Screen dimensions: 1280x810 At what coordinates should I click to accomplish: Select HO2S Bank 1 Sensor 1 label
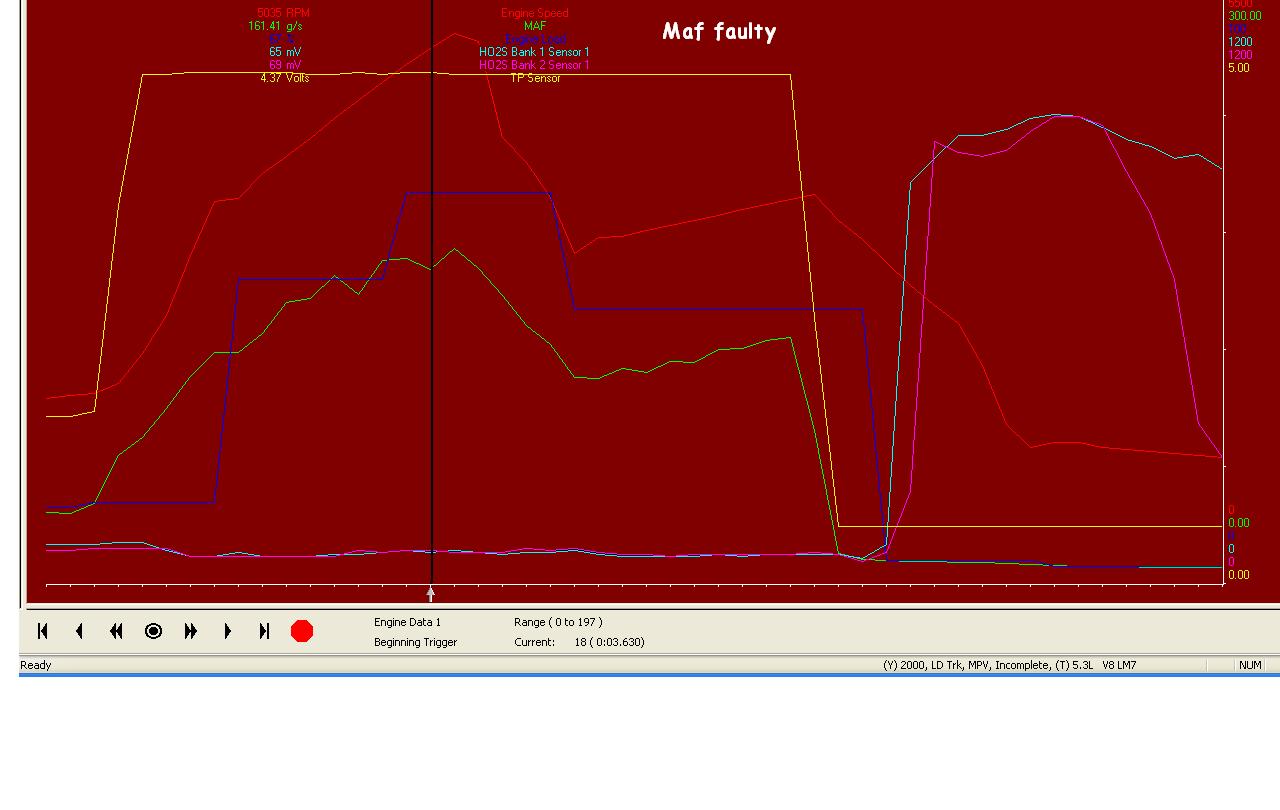click(x=534, y=52)
